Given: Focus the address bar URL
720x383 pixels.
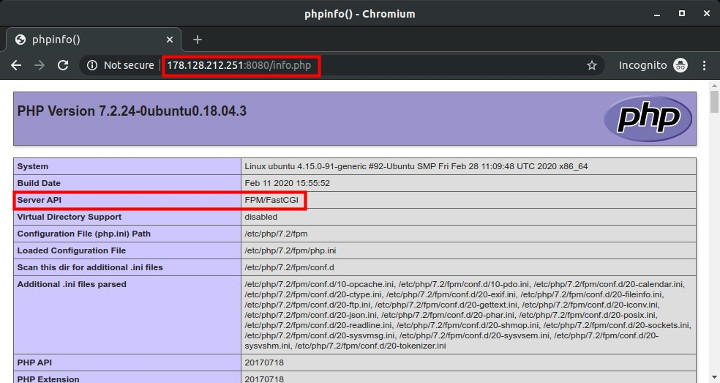Looking at the screenshot, I should pyautogui.click(x=239, y=65).
